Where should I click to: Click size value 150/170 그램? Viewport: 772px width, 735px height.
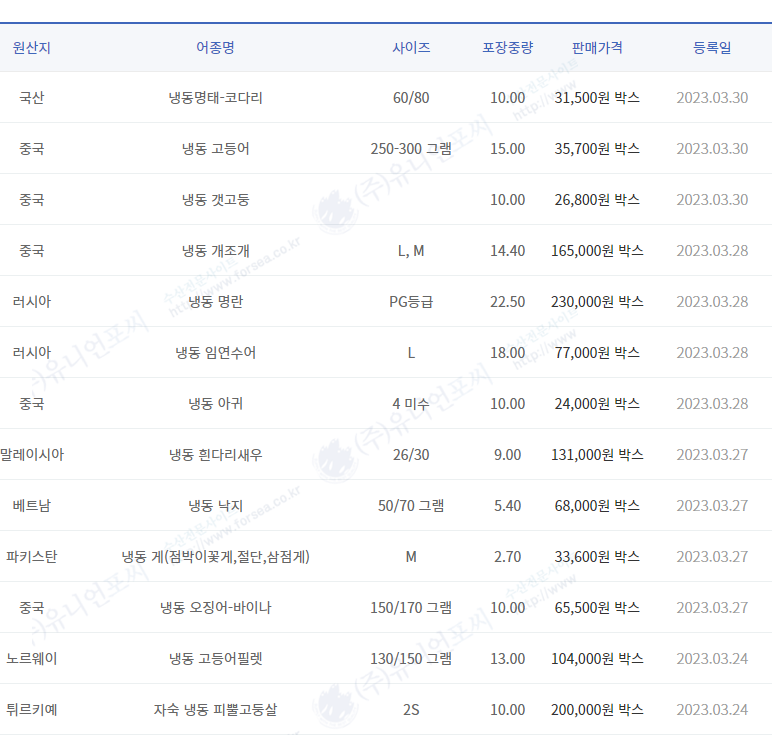pyautogui.click(x=411, y=608)
